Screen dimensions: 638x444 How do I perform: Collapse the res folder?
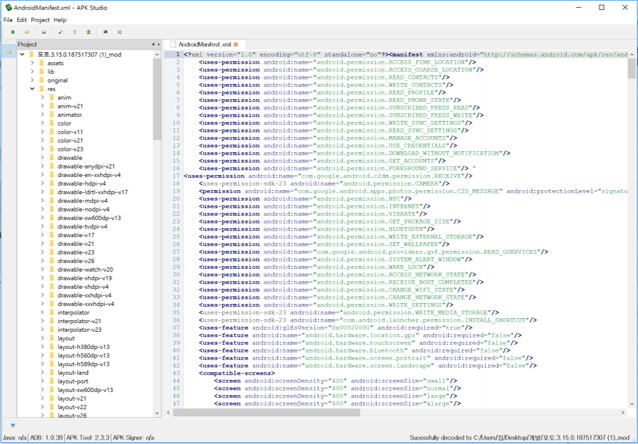(x=32, y=89)
